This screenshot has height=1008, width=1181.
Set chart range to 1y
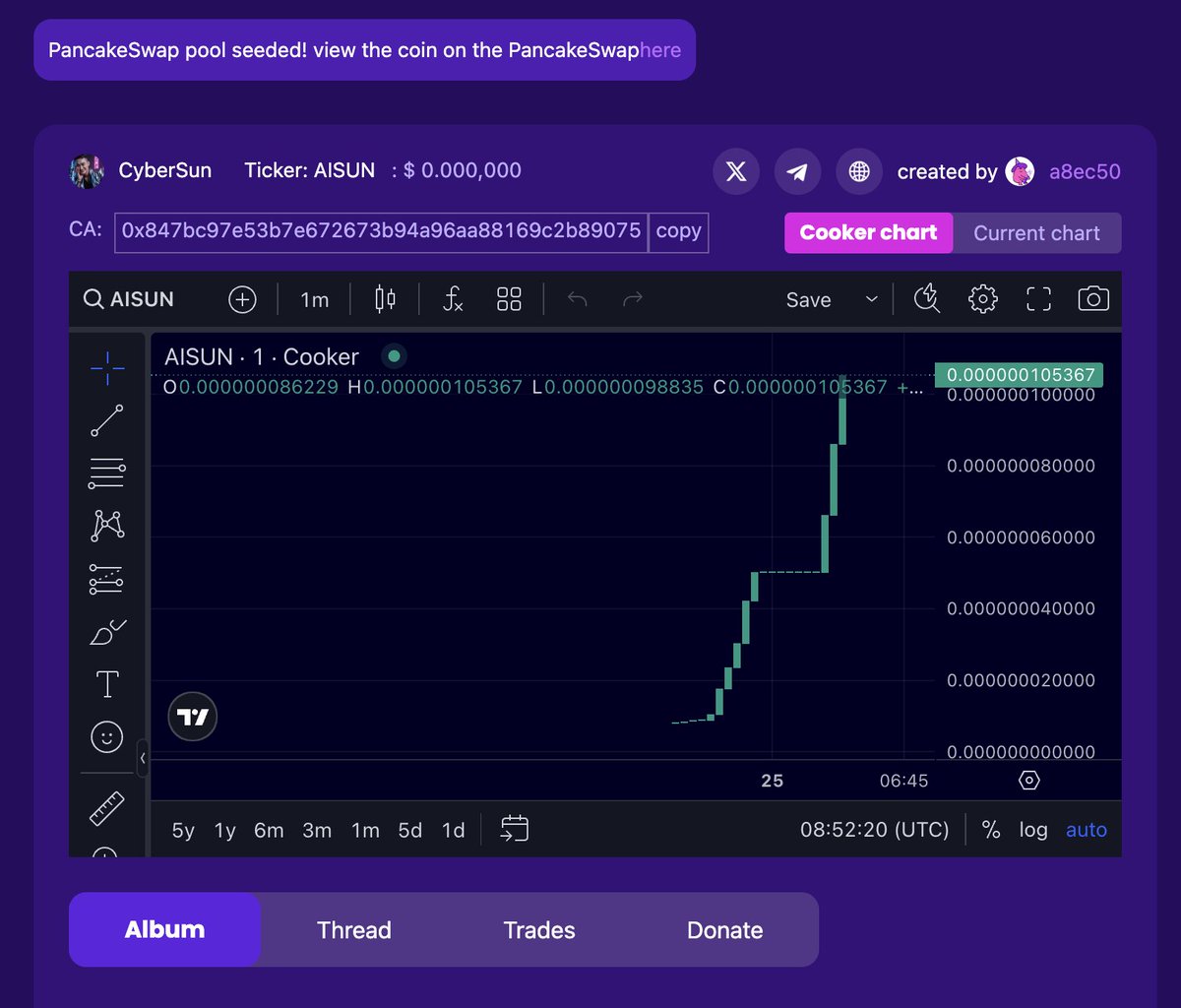point(225,830)
